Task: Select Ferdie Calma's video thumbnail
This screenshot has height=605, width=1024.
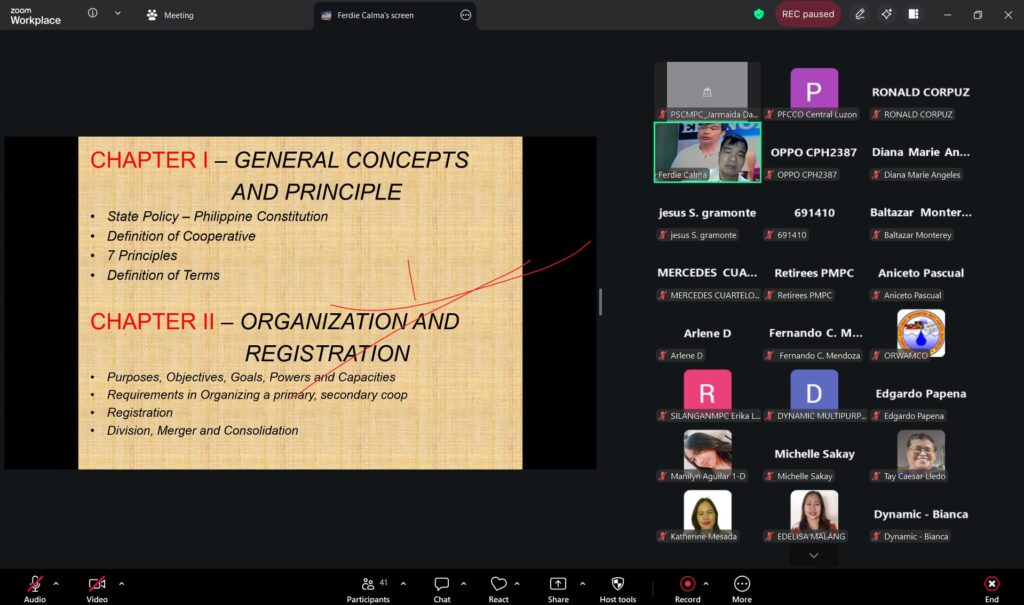Action: click(707, 152)
